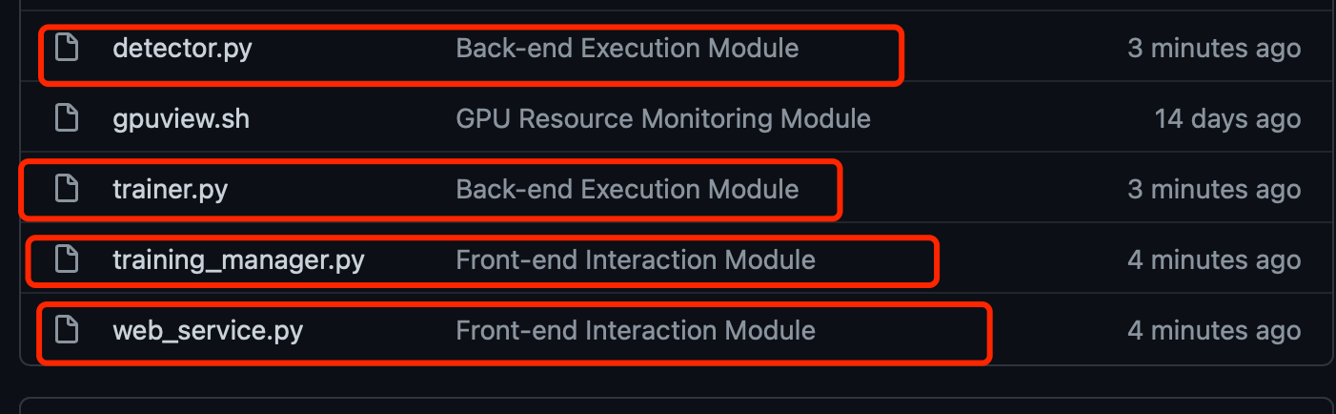Viewport: 1336px width, 414px height.
Task: Click training_manager.py's 4 minutes ago timestamp
Action: click(x=1214, y=260)
